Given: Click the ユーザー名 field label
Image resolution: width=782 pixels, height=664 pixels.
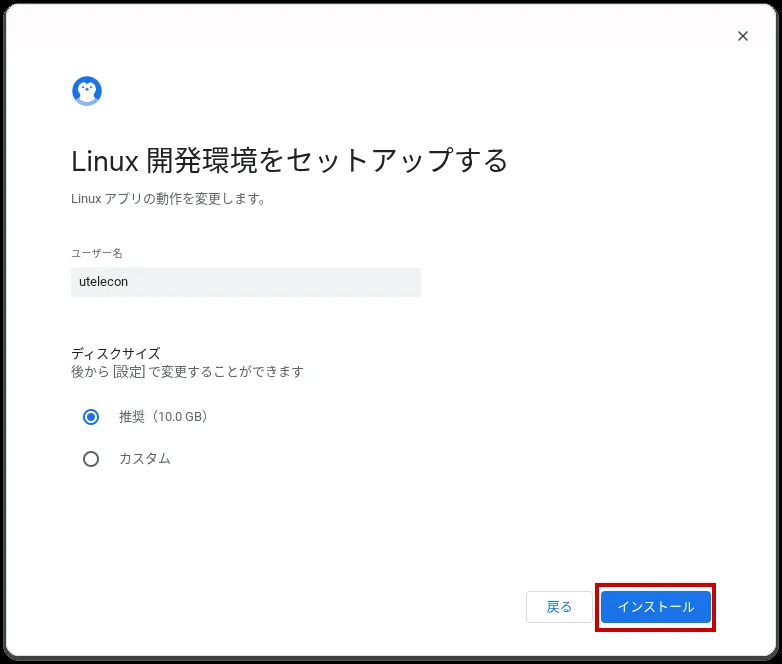Looking at the screenshot, I should 97,253.
